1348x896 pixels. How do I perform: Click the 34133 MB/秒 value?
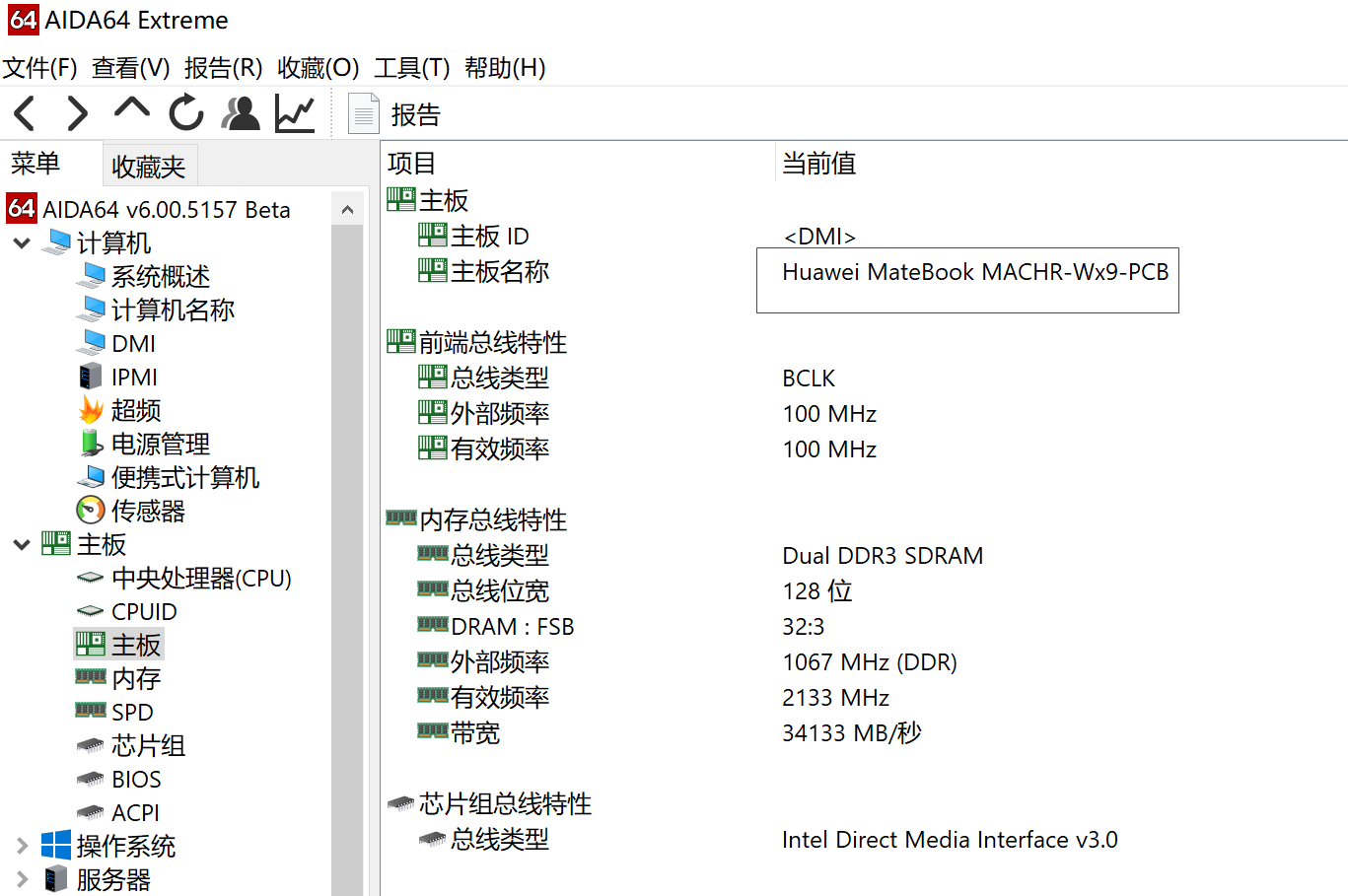(852, 733)
